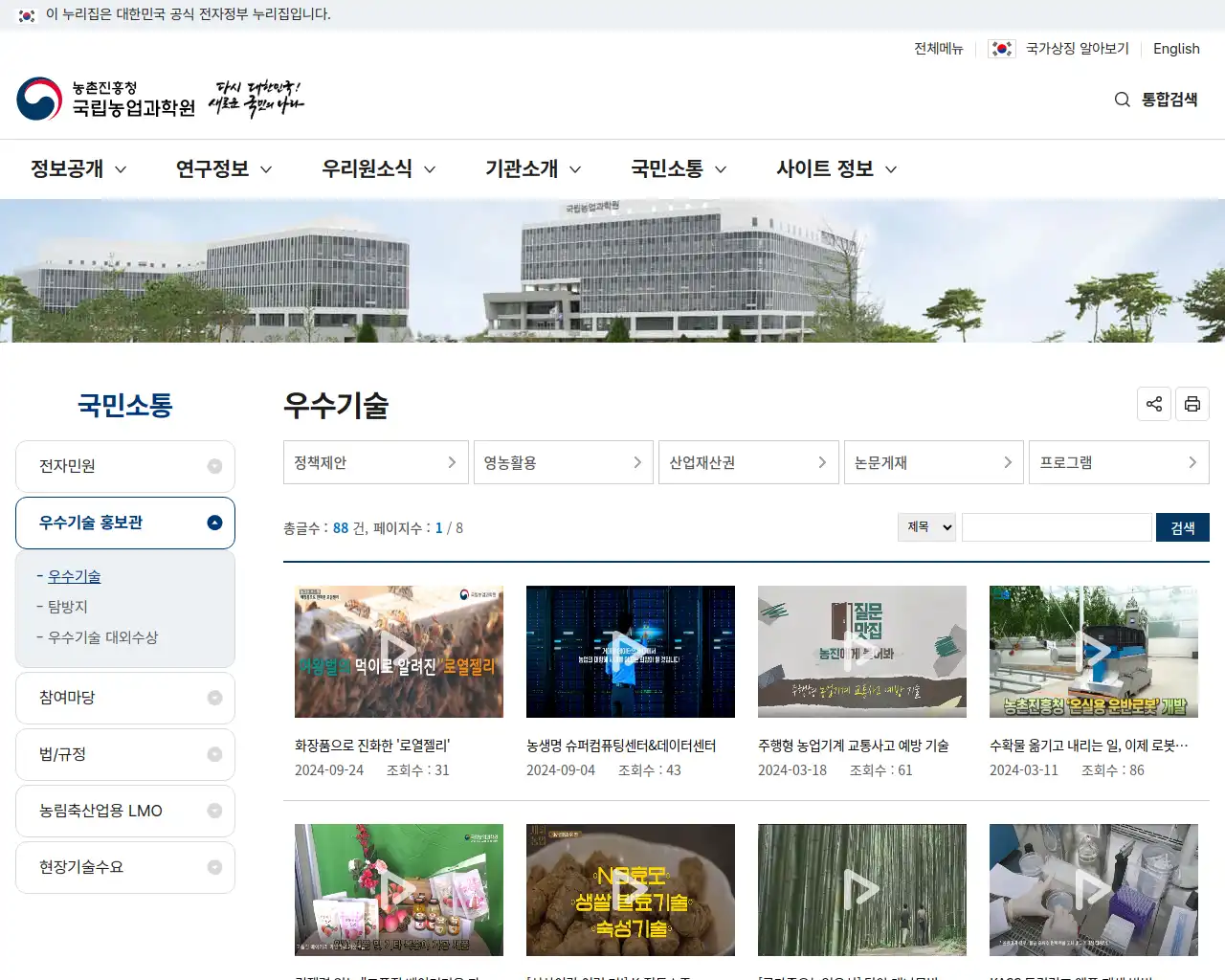Expand the 연구정보 menu

[x=224, y=169]
